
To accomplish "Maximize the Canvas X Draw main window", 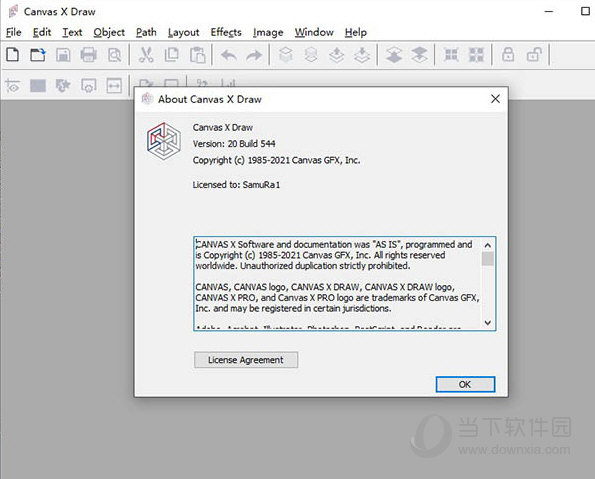I will (x=586, y=11).
